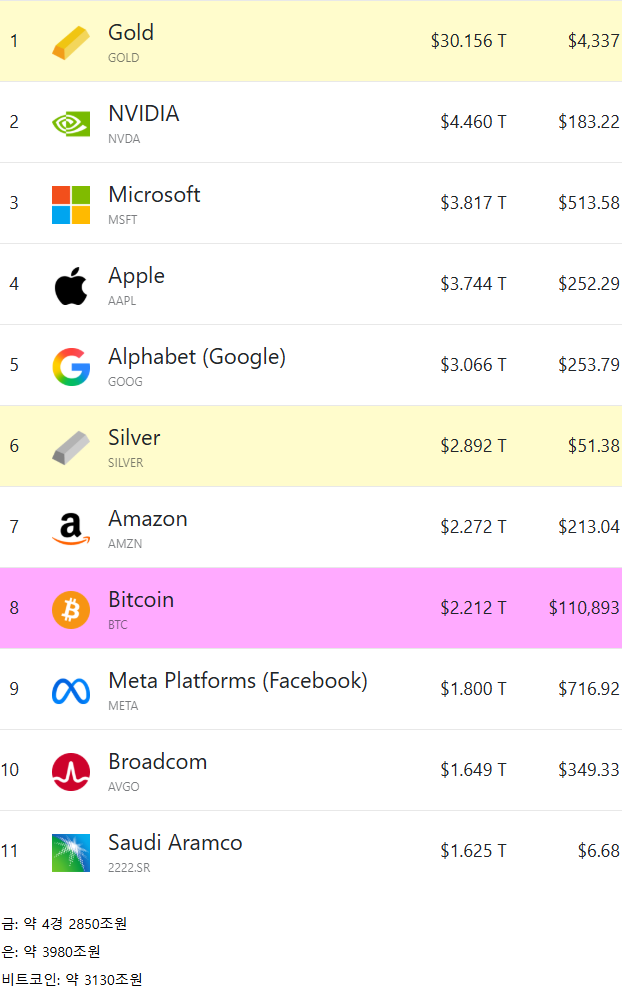The width and height of the screenshot is (622, 990).
Task: Open the NVIDIA name link
Action: [144, 114]
